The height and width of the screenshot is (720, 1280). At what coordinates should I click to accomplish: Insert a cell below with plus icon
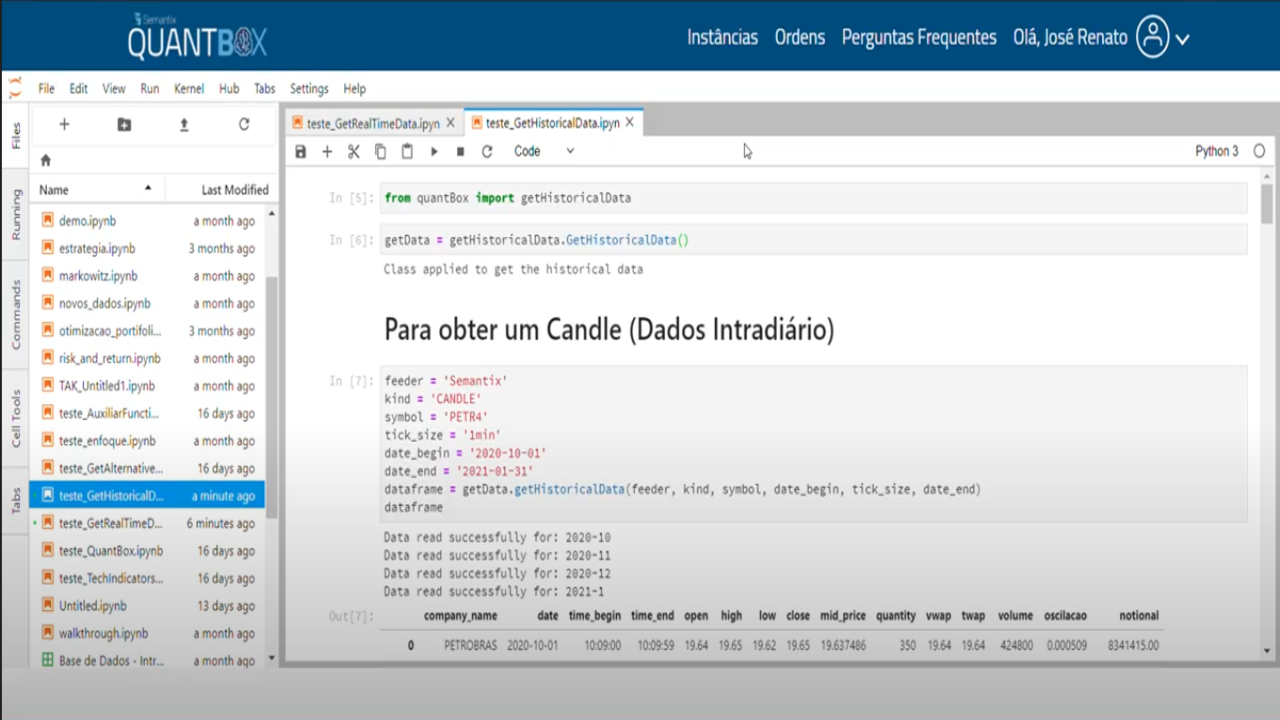point(327,152)
